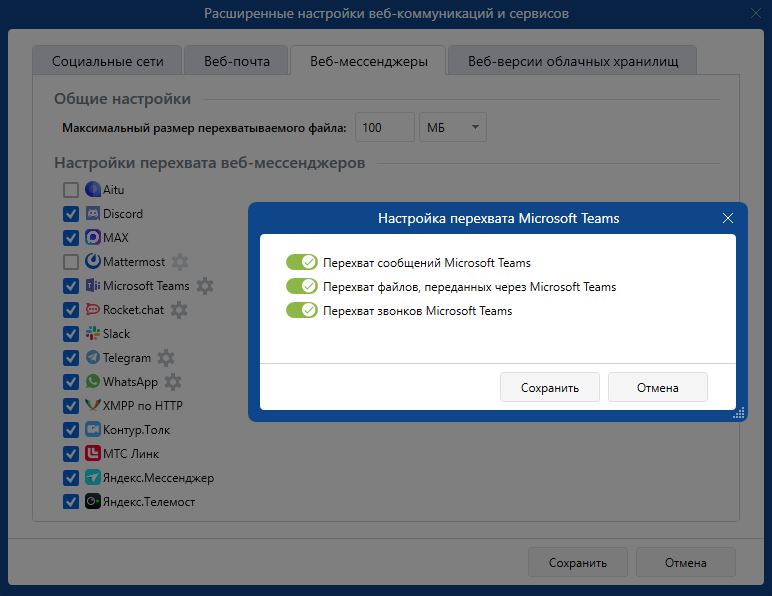Click the Яндекс.Мессенджер icon

93,478
